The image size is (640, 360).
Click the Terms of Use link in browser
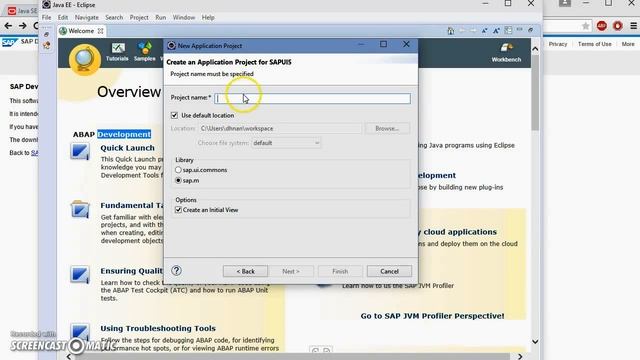pyautogui.click(x=595, y=44)
